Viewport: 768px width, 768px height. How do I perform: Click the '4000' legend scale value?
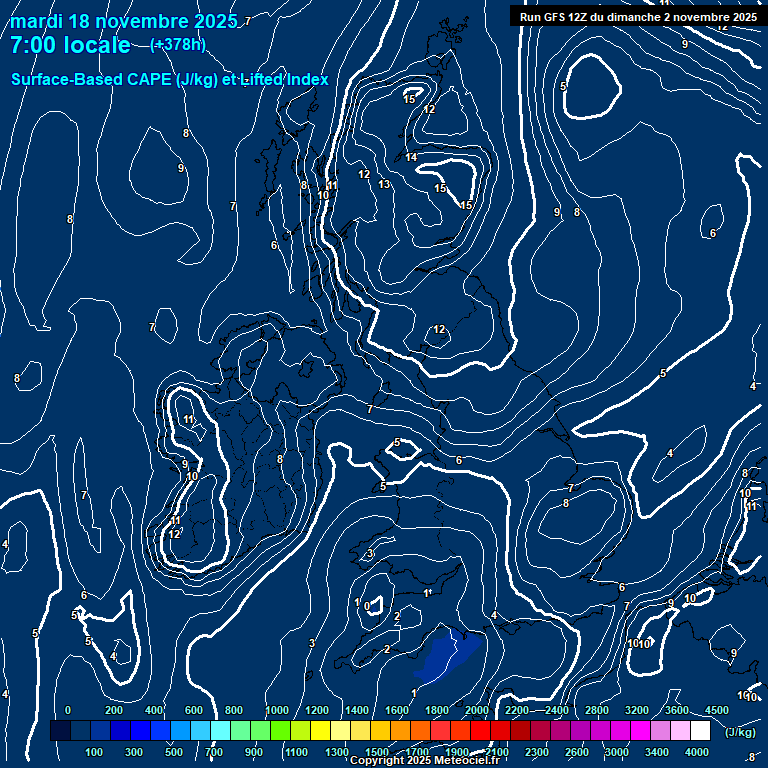(696, 752)
